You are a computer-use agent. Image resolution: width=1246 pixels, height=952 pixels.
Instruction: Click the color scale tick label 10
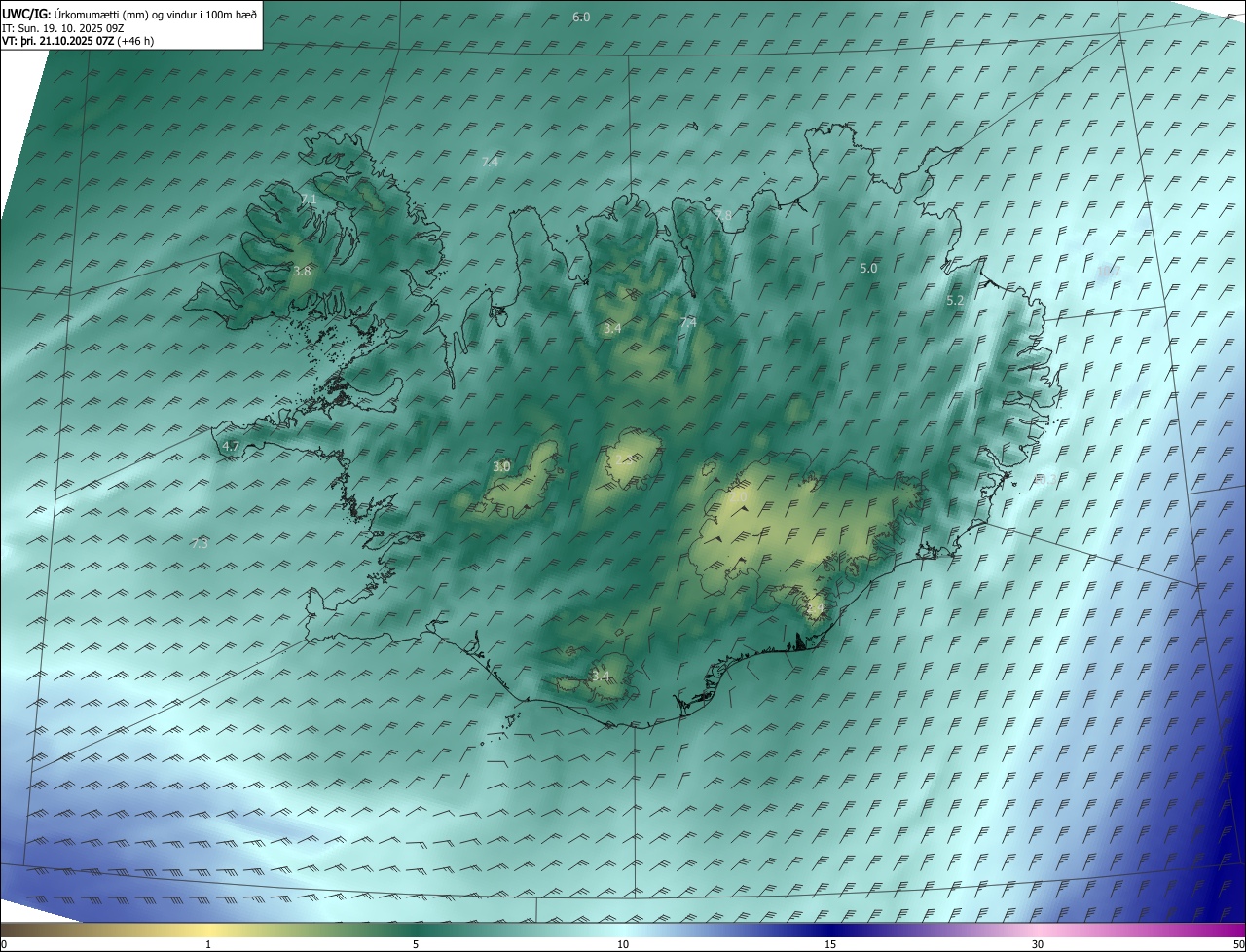[x=623, y=944]
